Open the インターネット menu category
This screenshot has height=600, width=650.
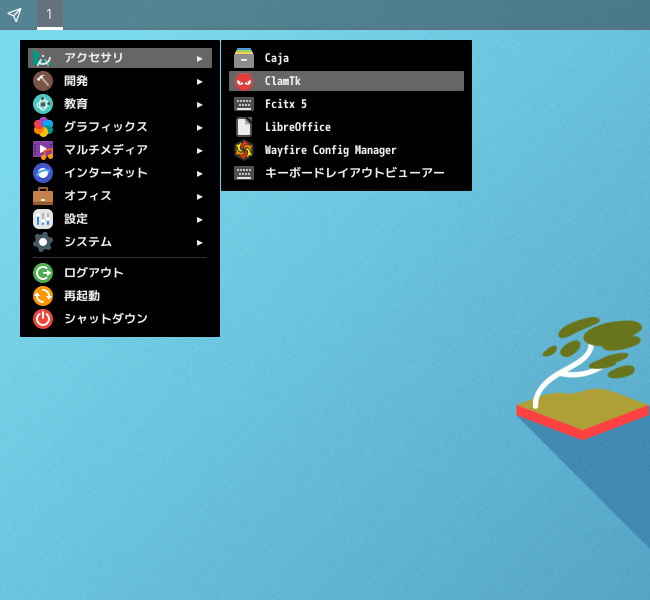[x=105, y=173]
